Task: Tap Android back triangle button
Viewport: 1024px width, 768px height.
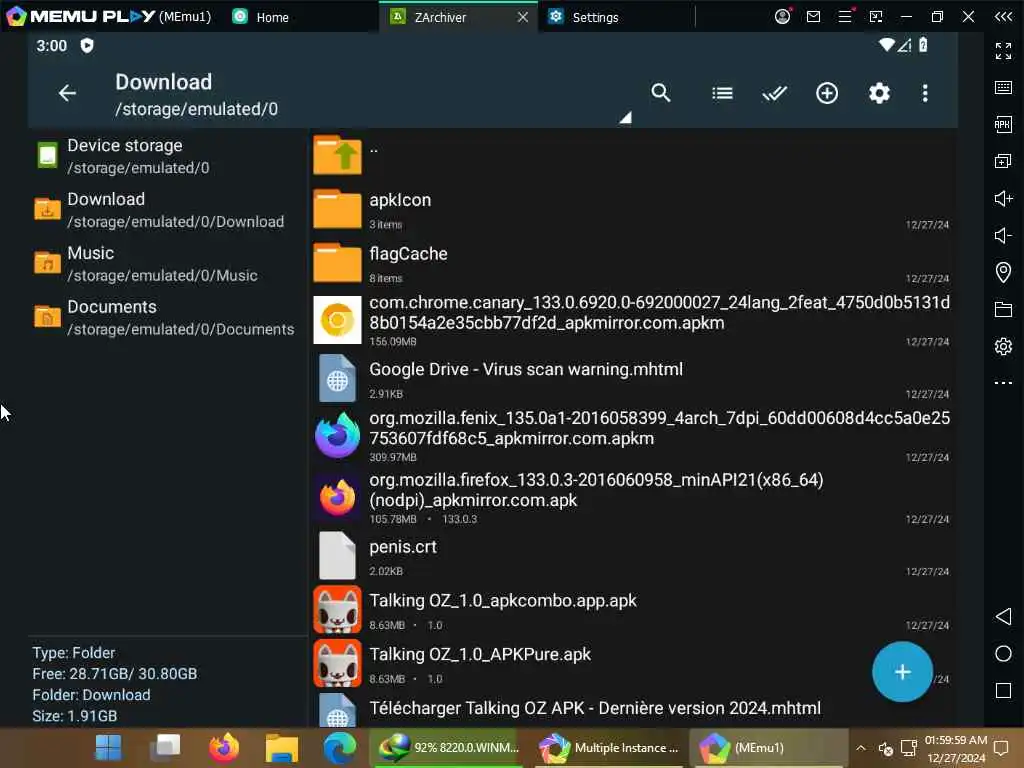Action: [x=1003, y=616]
